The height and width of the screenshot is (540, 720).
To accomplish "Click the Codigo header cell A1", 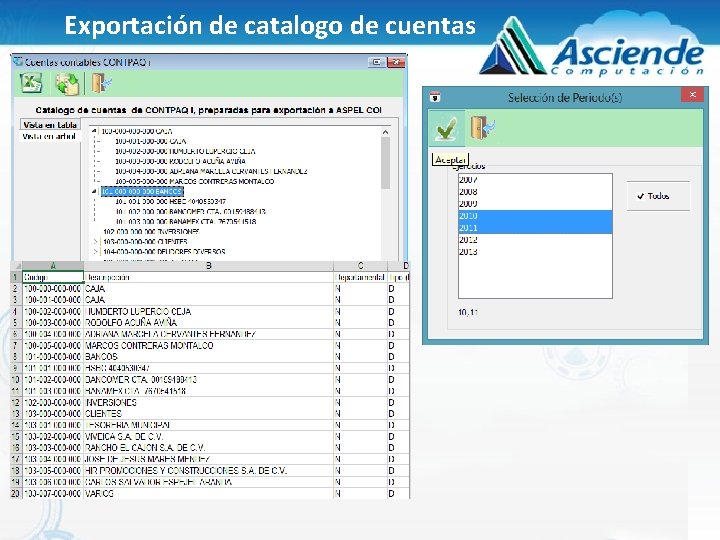I will 53,277.
